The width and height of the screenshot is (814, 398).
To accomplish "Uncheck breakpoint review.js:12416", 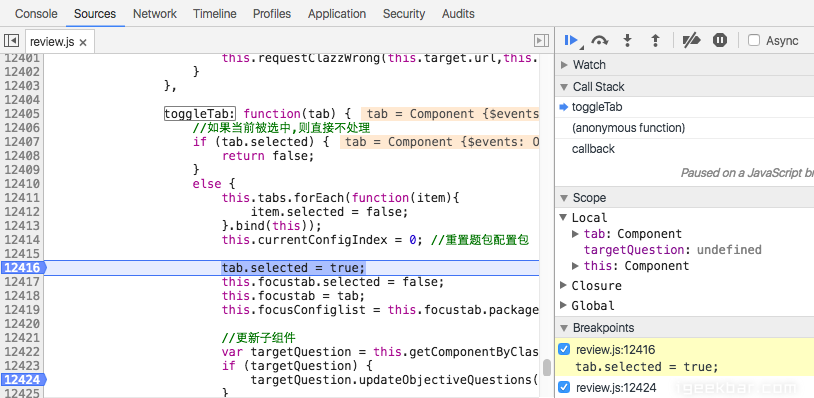I will 564,349.
